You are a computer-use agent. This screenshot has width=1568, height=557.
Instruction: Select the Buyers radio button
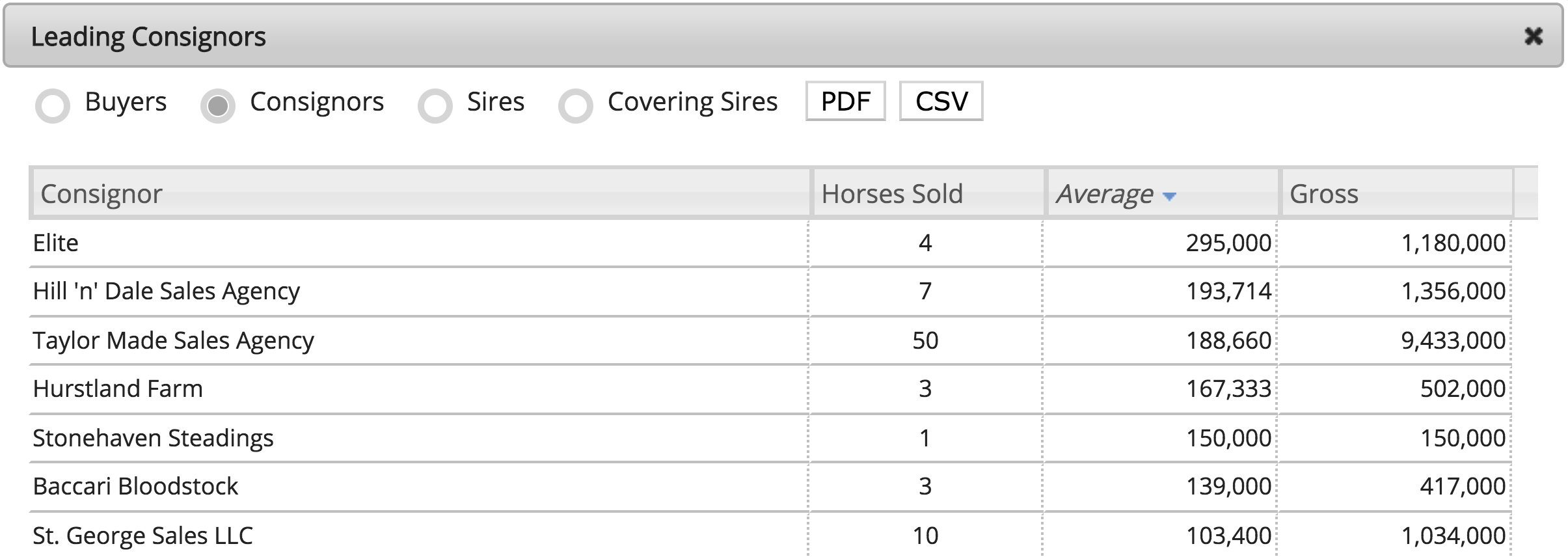point(53,105)
